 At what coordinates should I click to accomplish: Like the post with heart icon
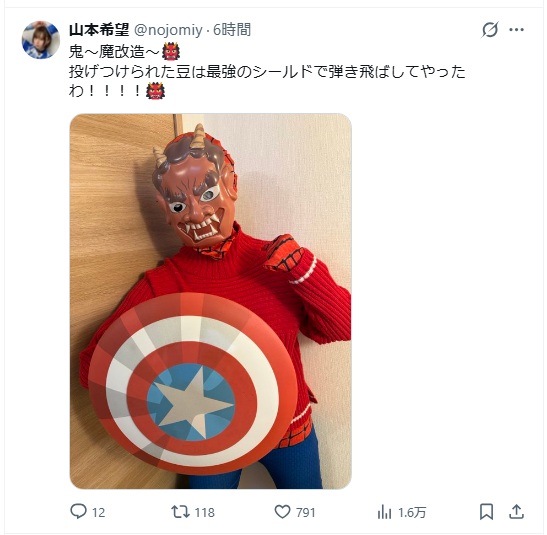point(282,512)
